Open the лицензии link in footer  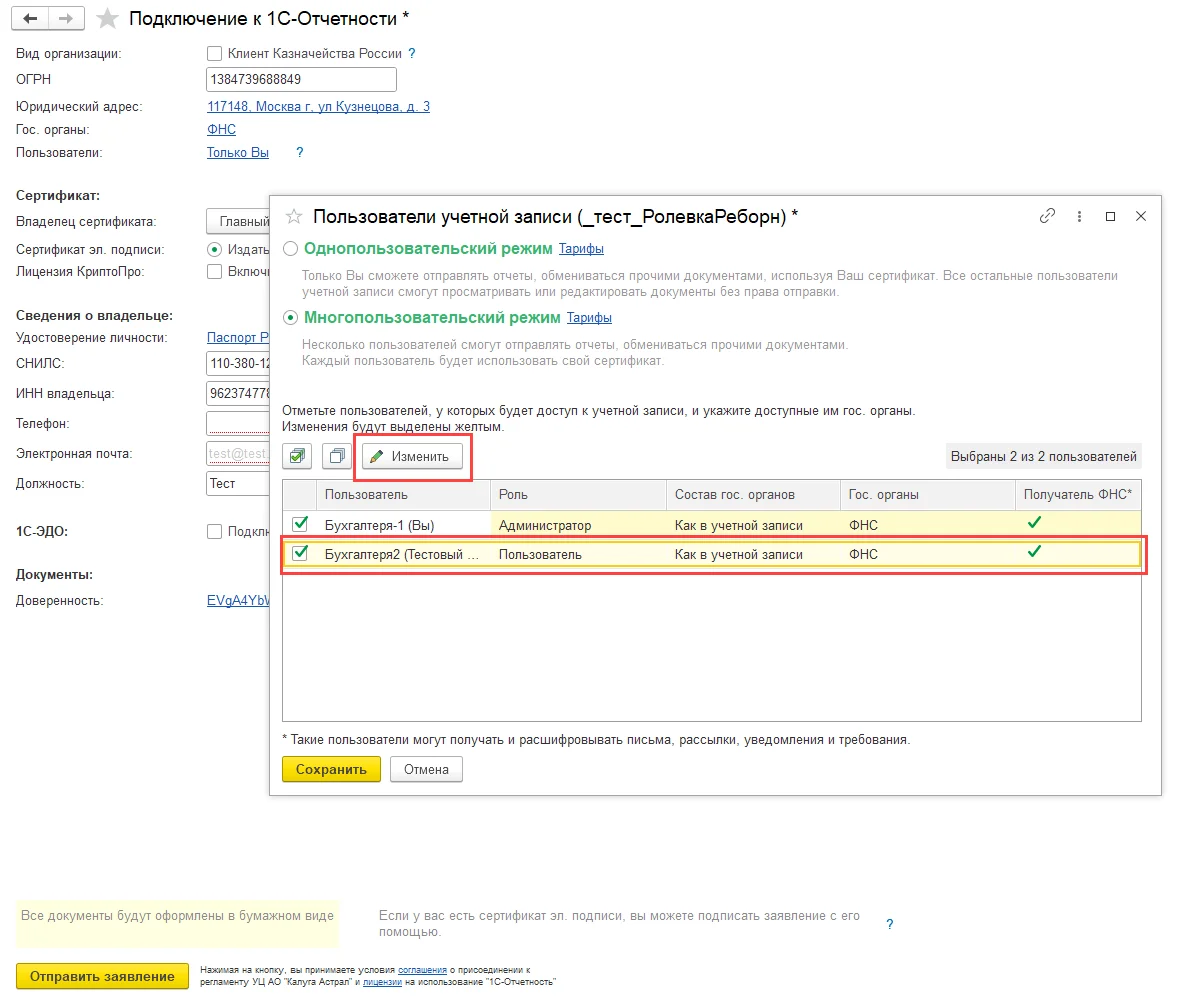pos(382,982)
